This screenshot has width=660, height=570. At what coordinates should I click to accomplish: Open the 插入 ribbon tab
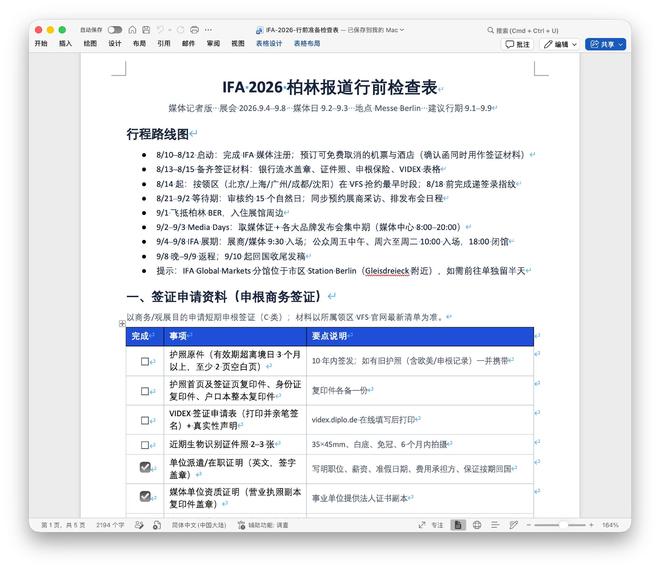tap(65, 43)
